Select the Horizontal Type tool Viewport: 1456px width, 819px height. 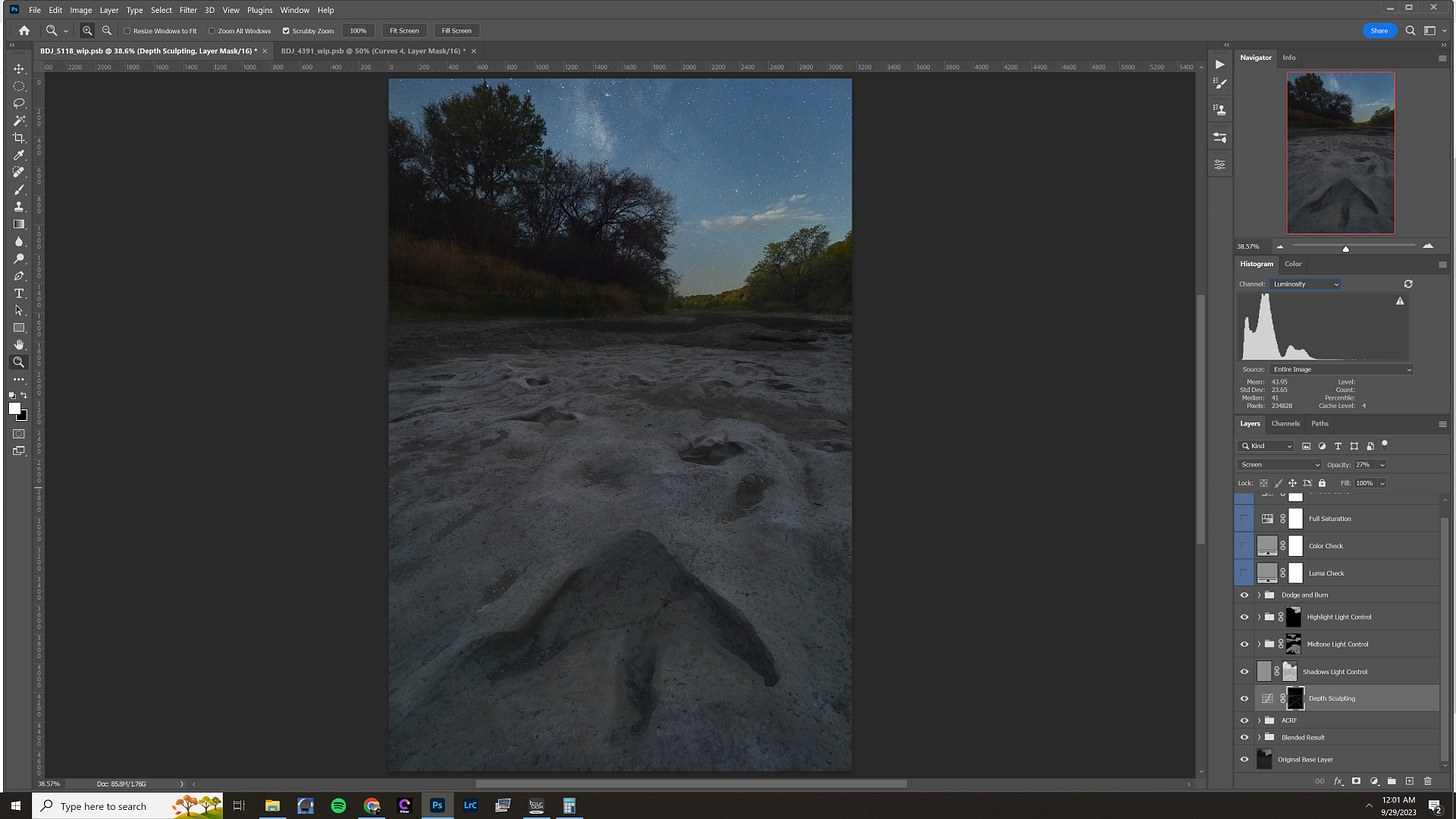(x=19, y=293)
